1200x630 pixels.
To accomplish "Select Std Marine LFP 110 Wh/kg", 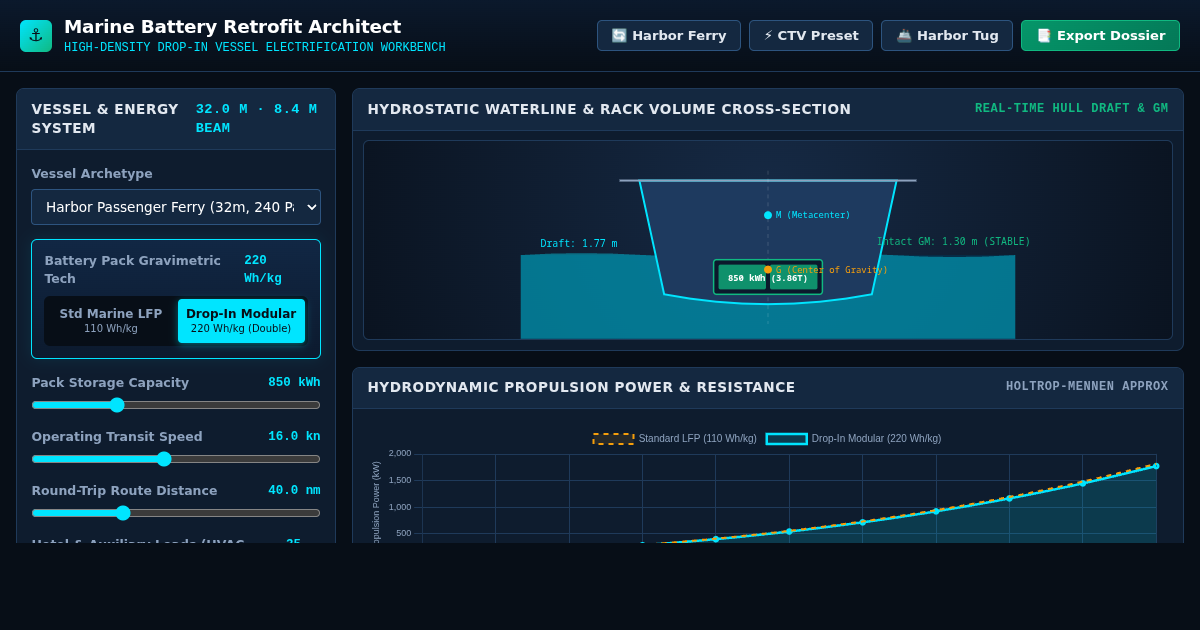I will pos(111,321).
